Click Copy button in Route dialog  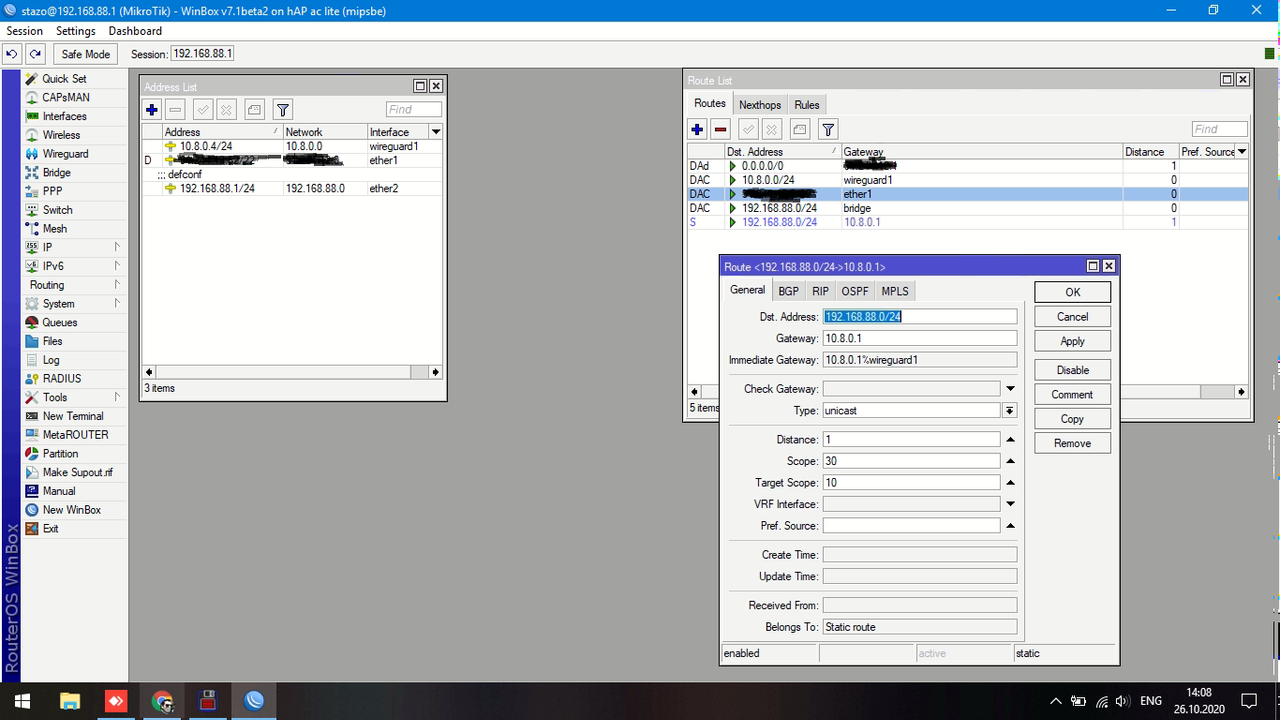point(1073,419)
